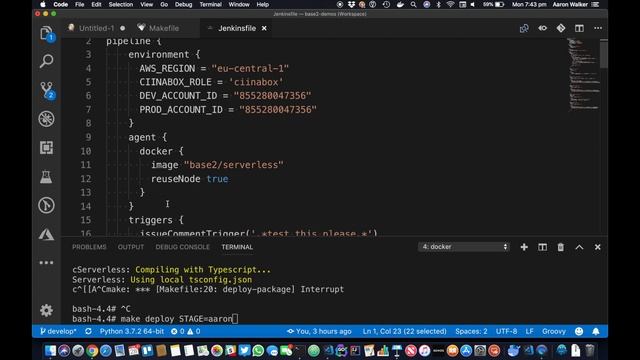Open the Search view in the activity bar
The width and height of the screenshot is (640, 360).
pos(47,61)
